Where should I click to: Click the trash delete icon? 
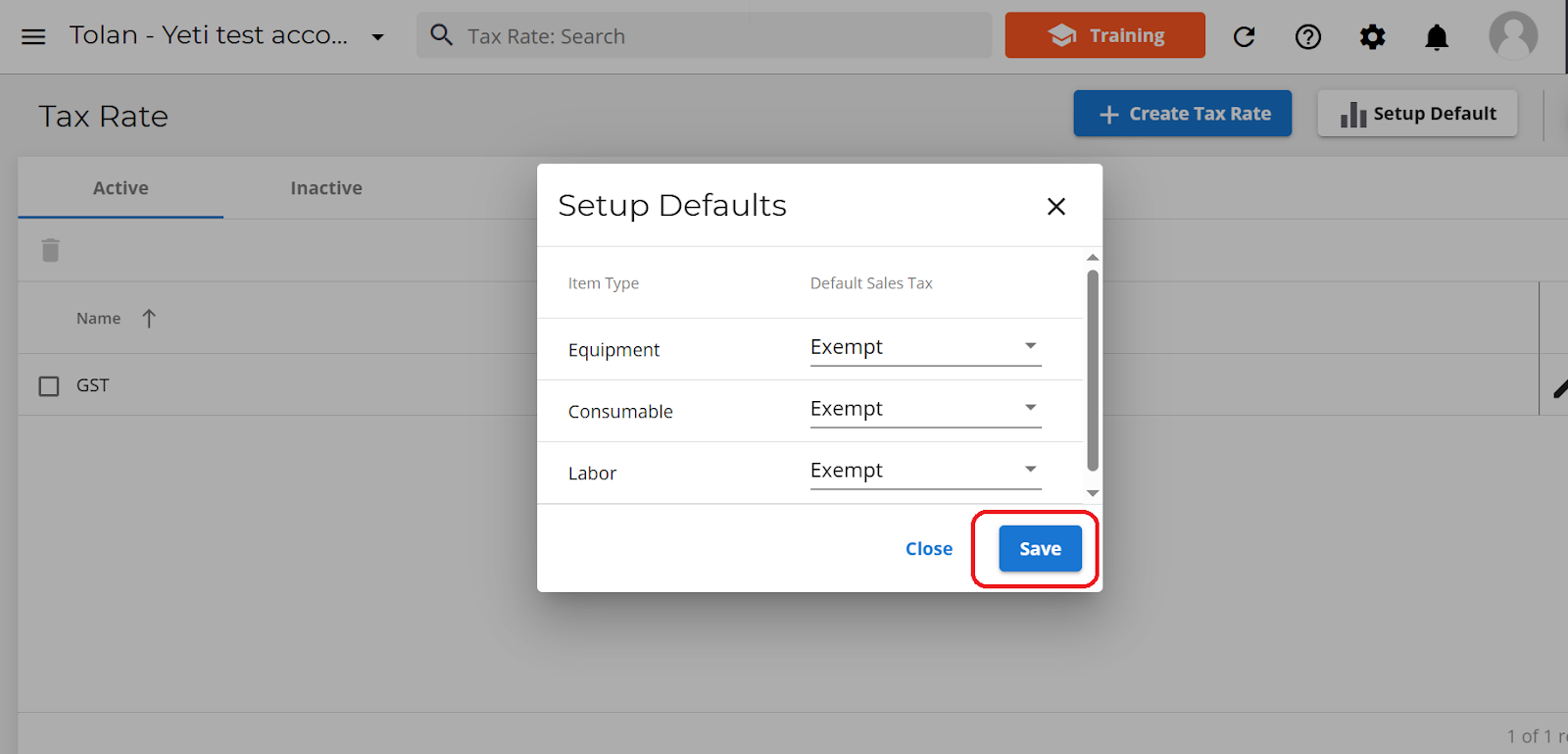pyautogui.click(x=51, y=250)
